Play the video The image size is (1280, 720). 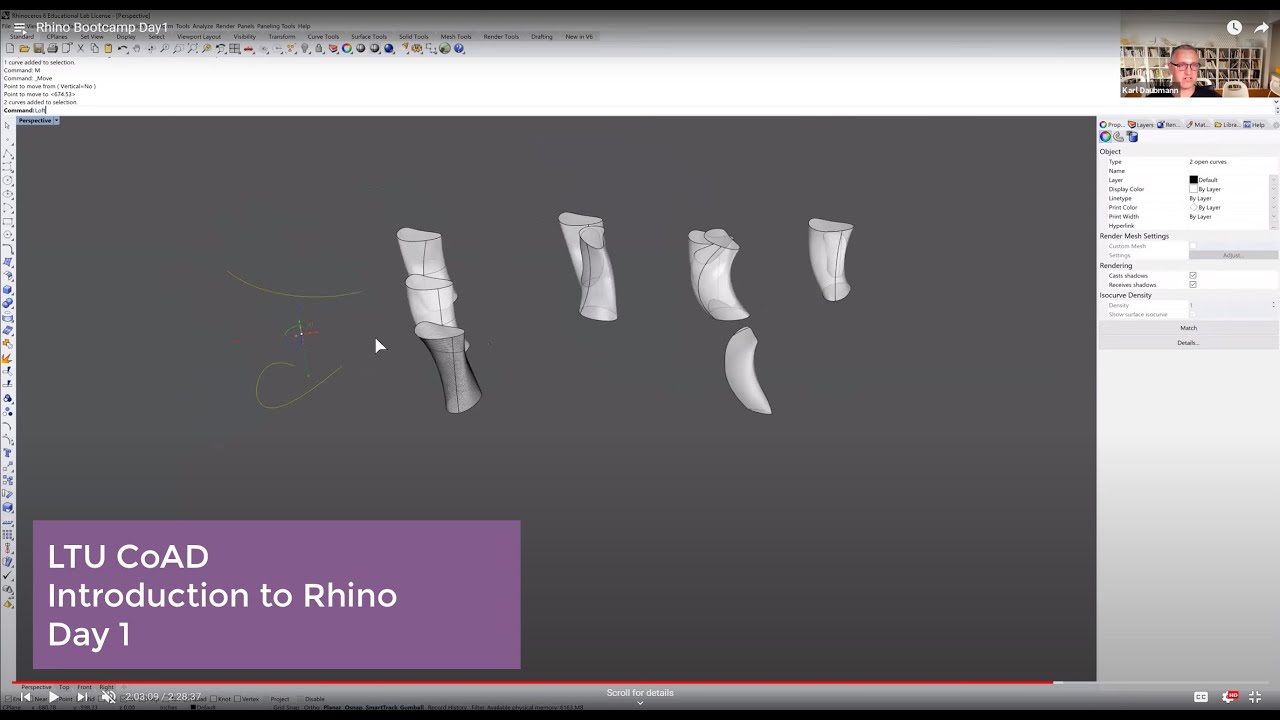(x=54, y=697)
